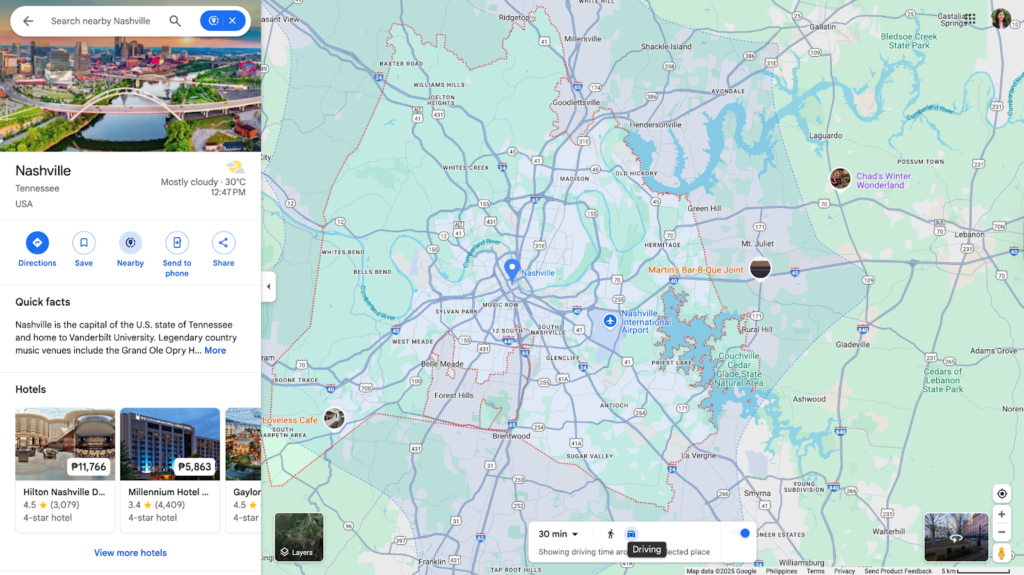The width and height of the screenshot is (1024, 575).
Task: Click the La Vergne map label
Action: coord(699,455)
